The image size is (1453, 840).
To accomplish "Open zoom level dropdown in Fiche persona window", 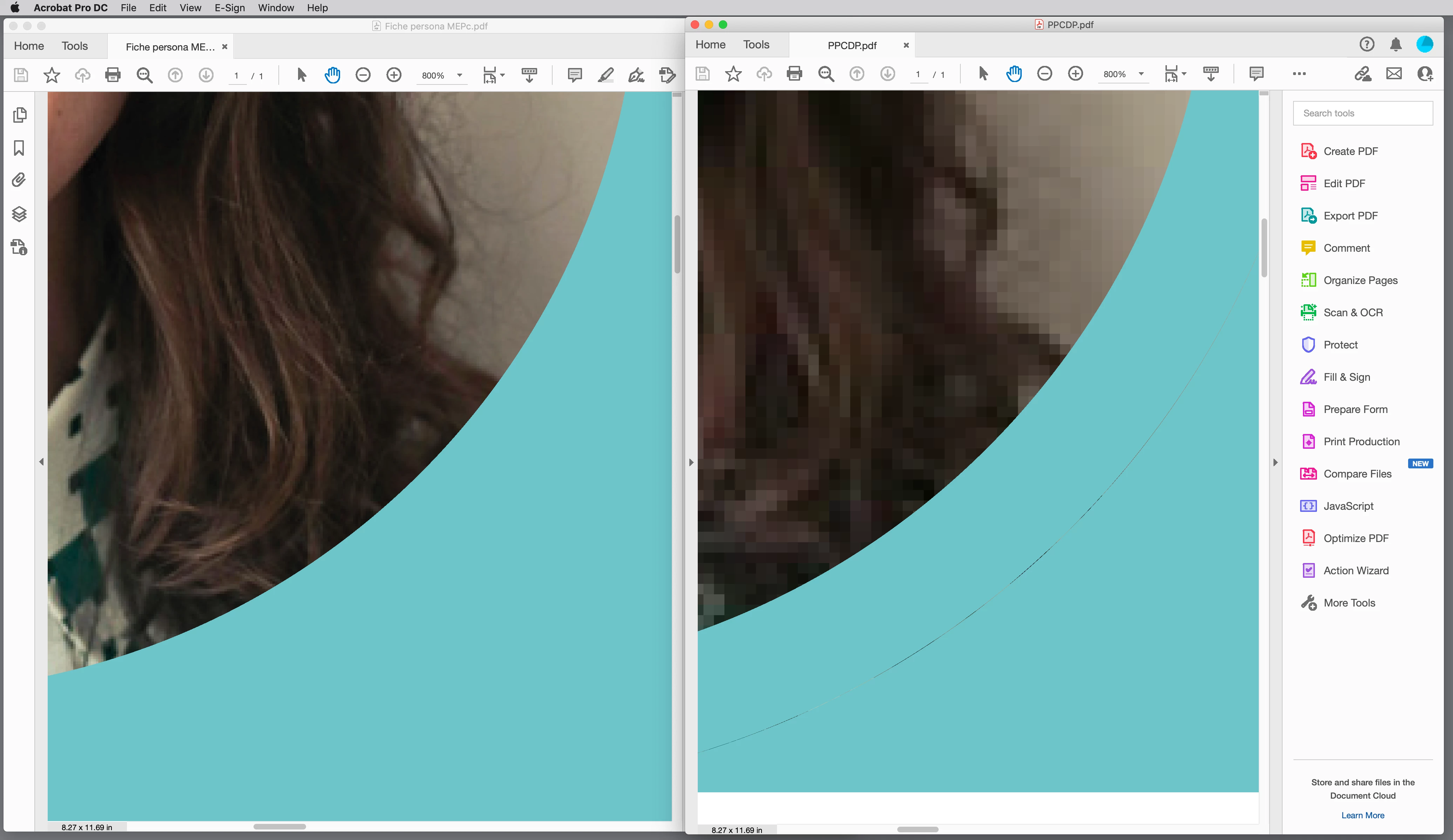I will tap(459, 75).
